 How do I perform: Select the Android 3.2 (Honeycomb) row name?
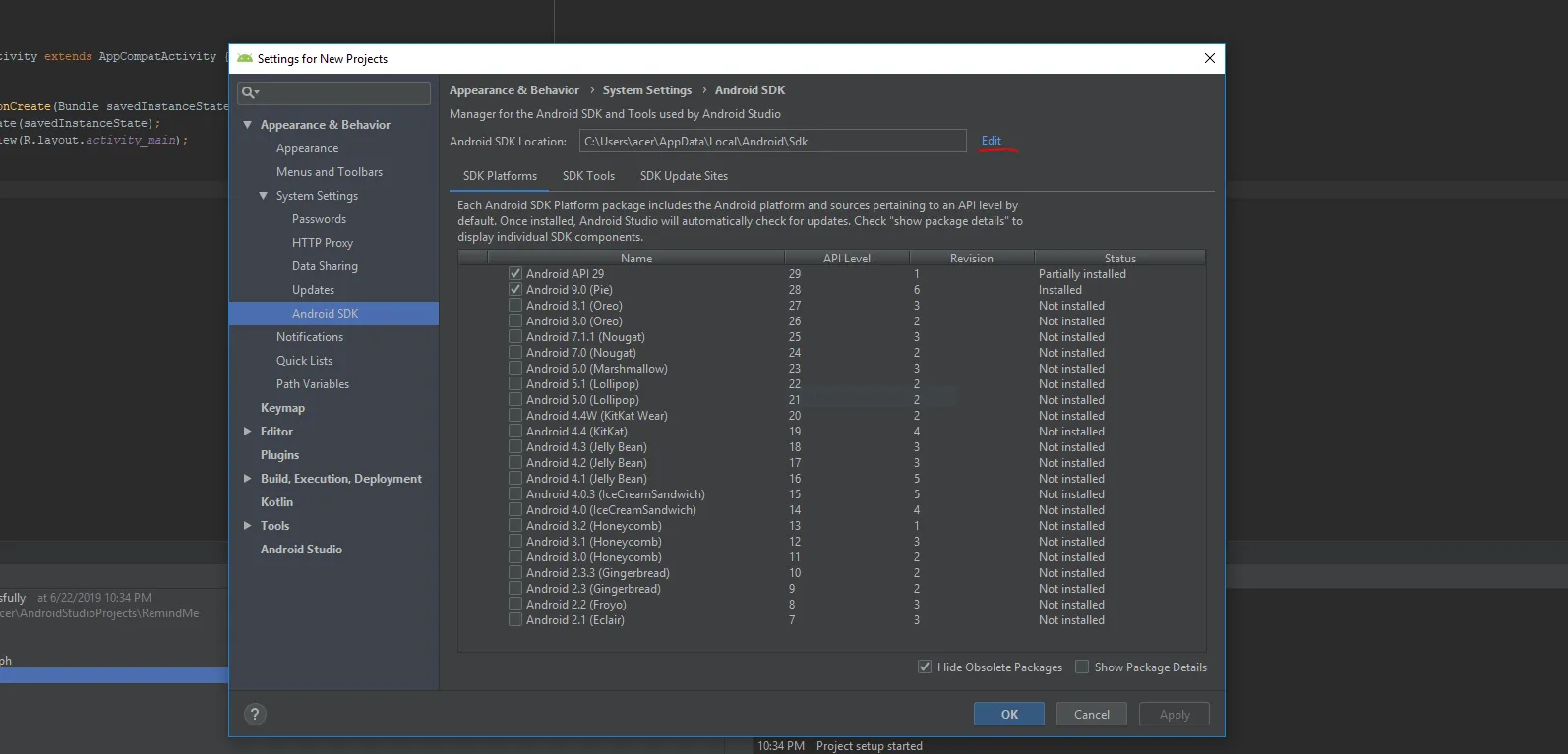pyautogui.click(x=594, y=526)
